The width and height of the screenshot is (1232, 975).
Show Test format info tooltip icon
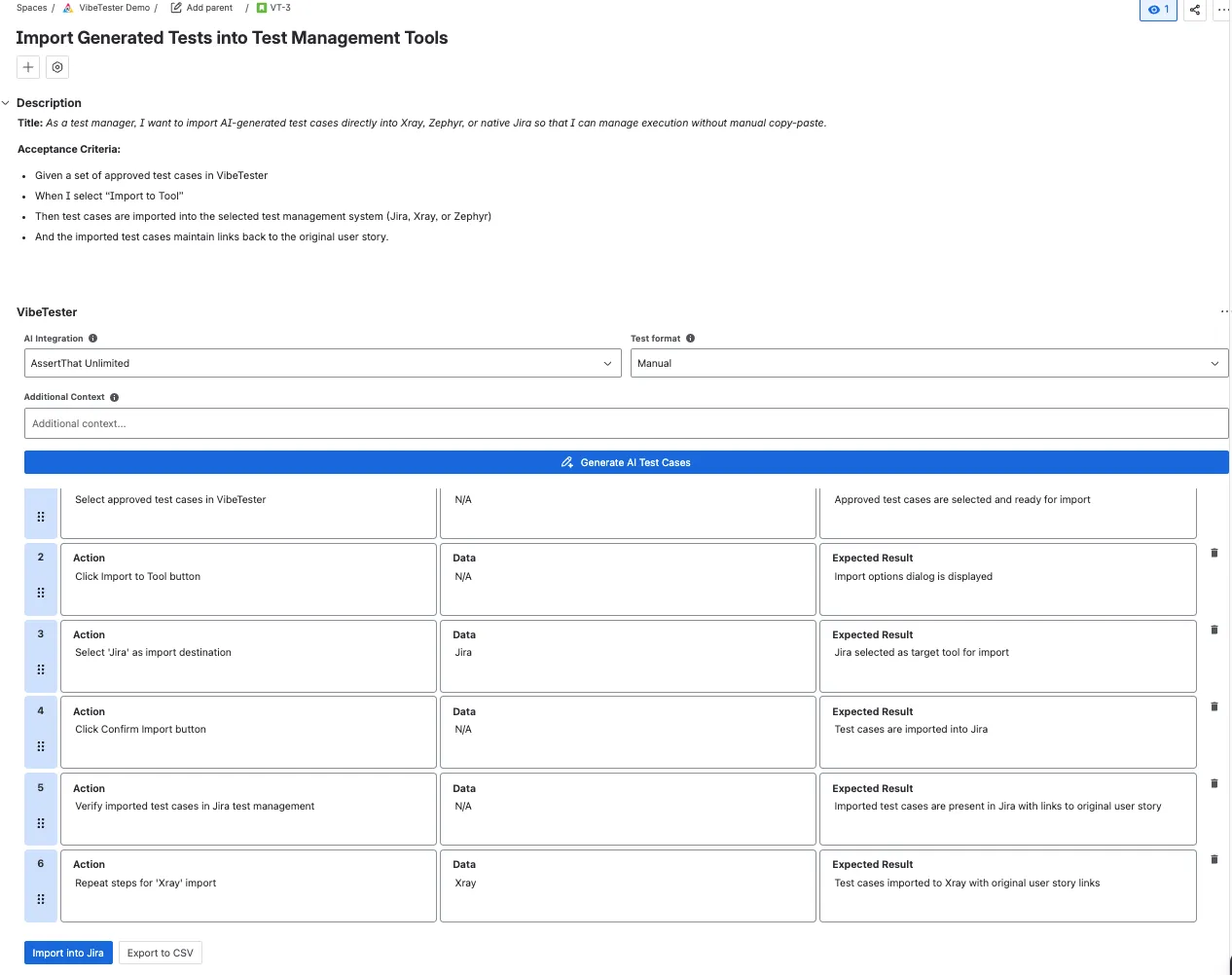[x=690, y=339]
